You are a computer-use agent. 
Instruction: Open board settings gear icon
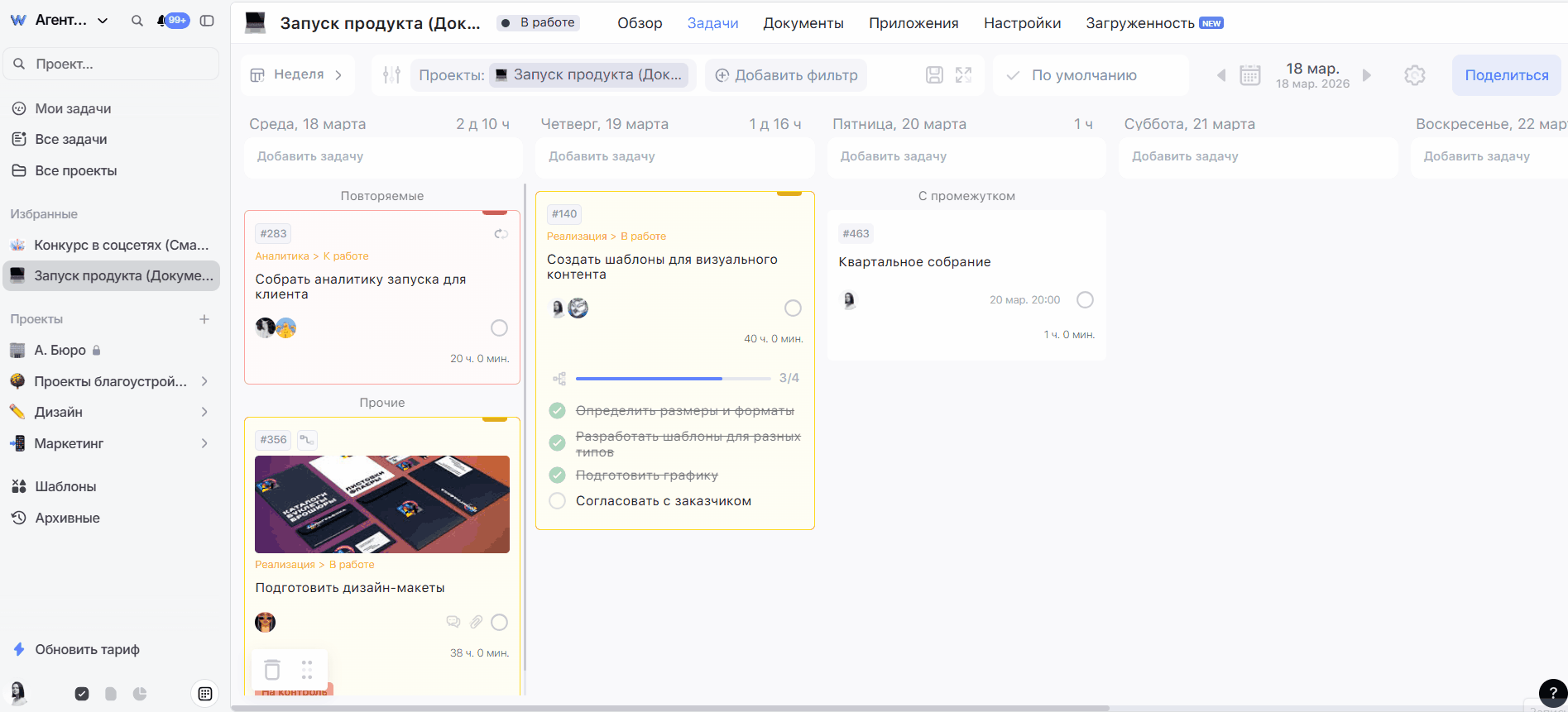point(1415,75)
